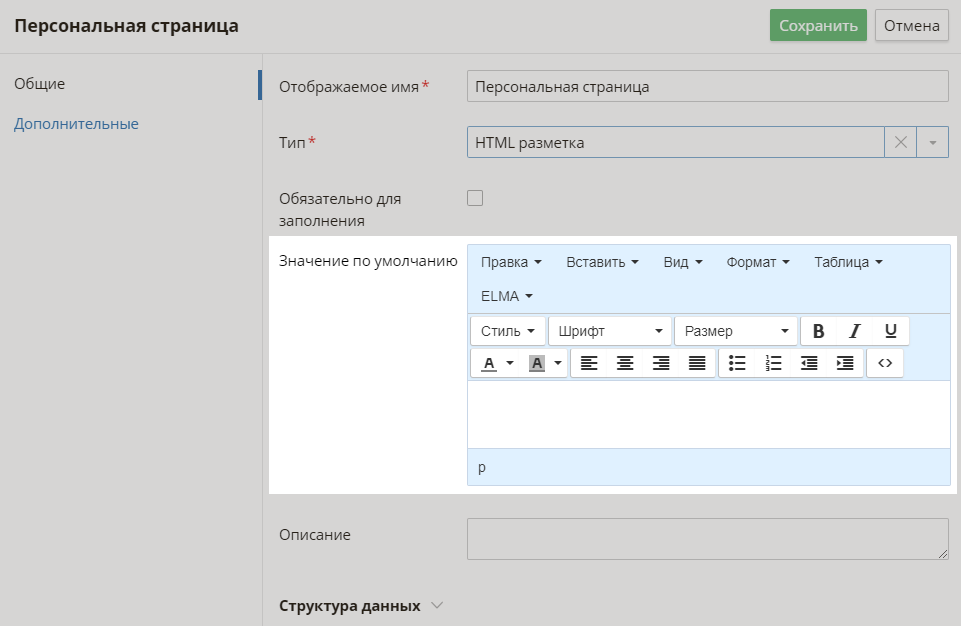961x626 pixels.
Task: Align text right
Action: point(661,363)
